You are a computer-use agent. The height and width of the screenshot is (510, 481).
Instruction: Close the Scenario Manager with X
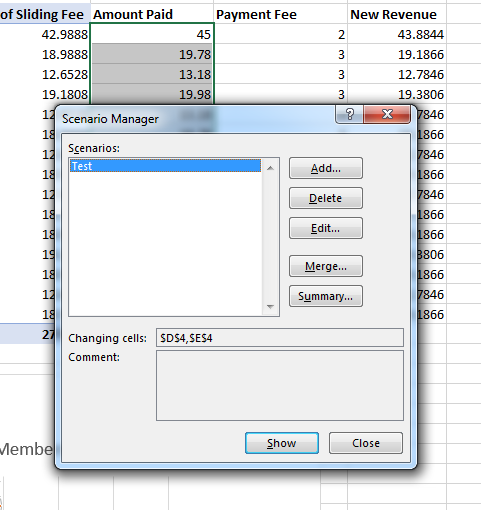click(387, 115)
